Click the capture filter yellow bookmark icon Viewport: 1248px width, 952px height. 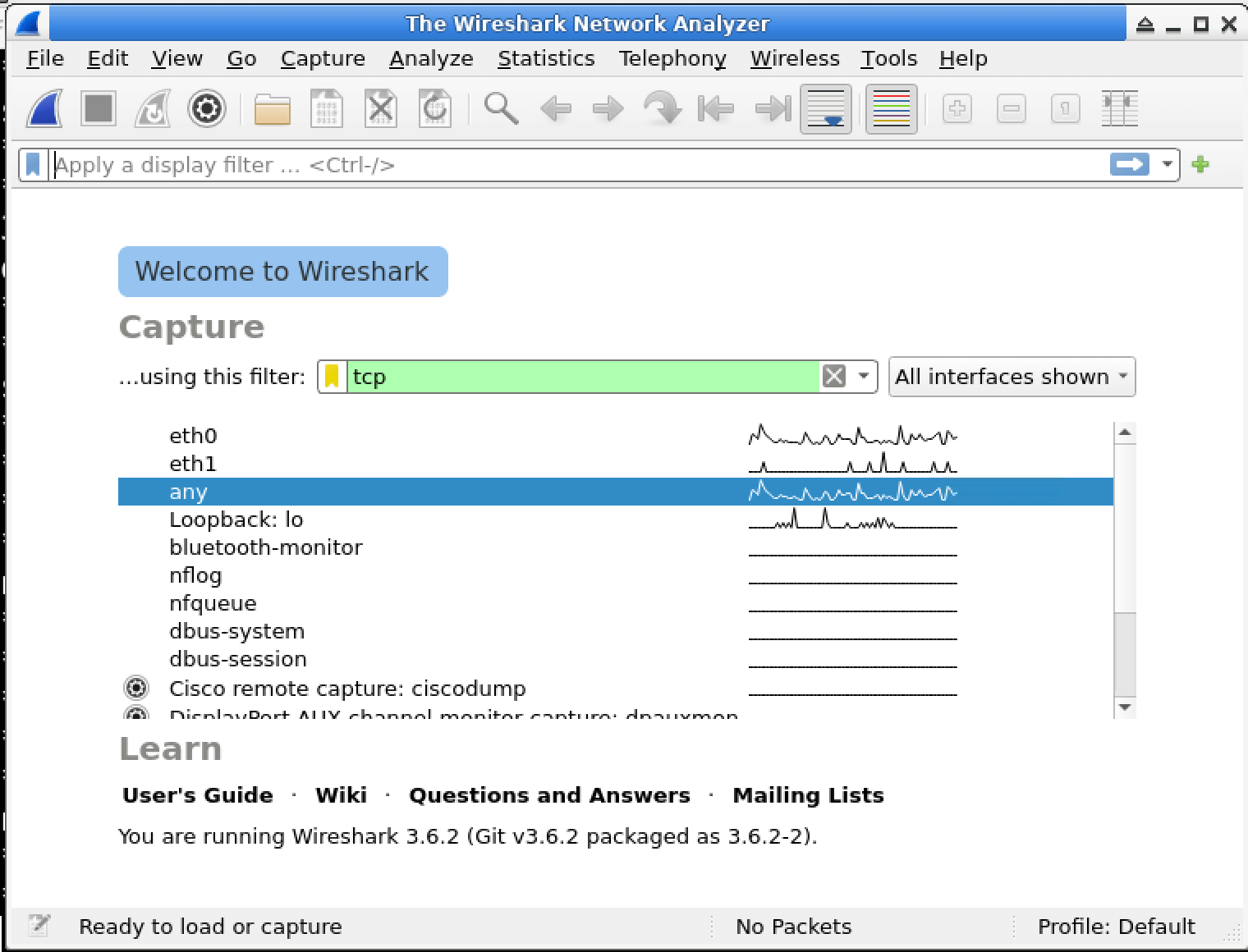332,377
